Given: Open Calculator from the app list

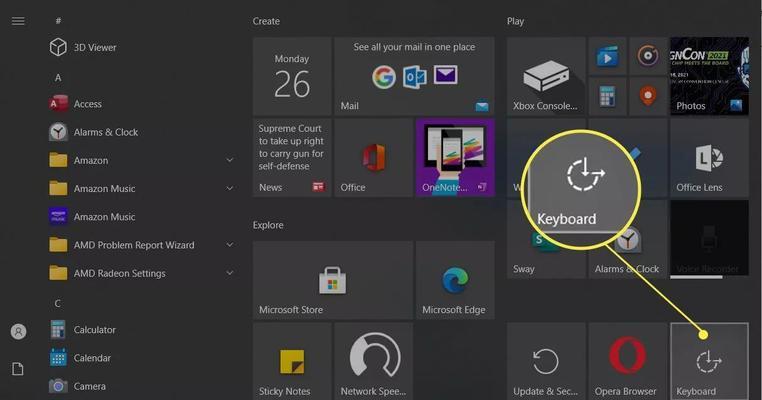Looking at the screenshot, I should 141,330.
